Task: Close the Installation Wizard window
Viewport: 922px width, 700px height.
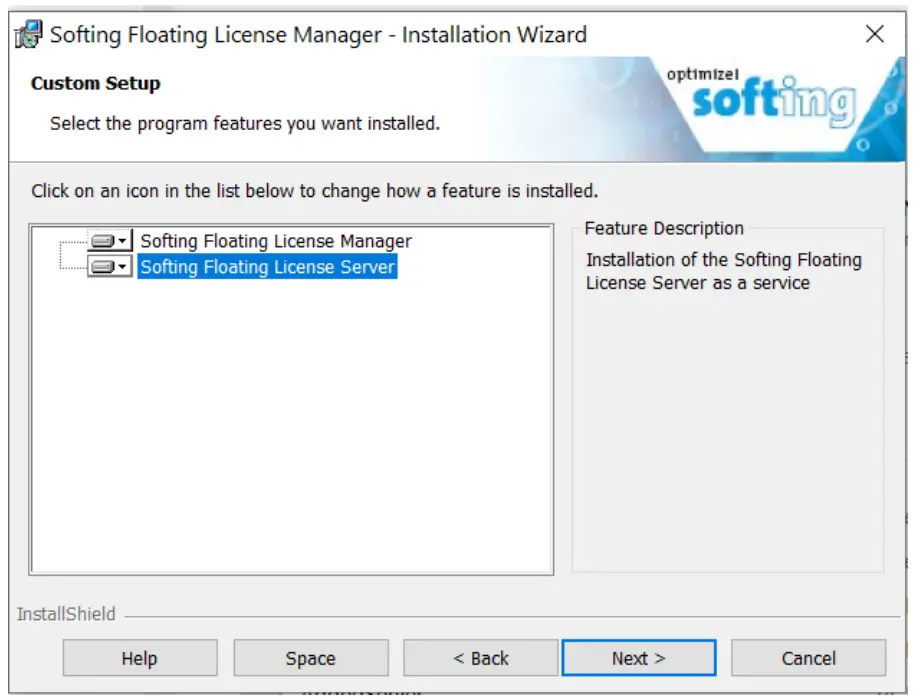Action: 875,34
